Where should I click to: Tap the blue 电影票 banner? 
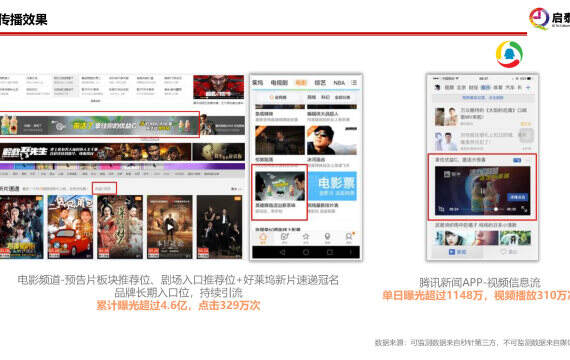(x=332, y=186)
